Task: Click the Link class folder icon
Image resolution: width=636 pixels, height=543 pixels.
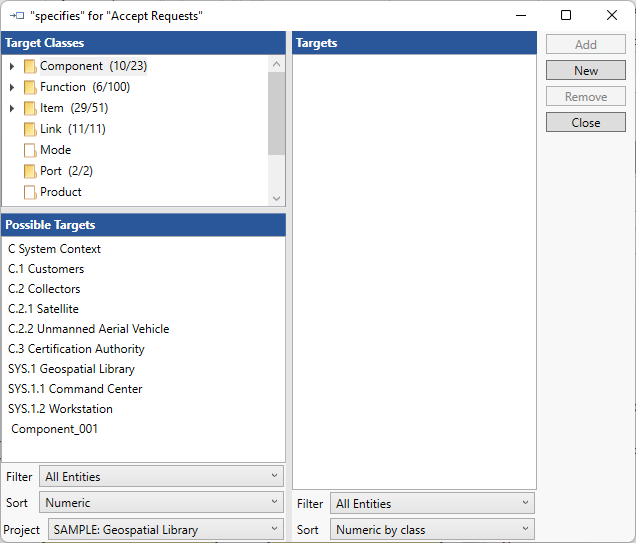Action: (30, 129)
